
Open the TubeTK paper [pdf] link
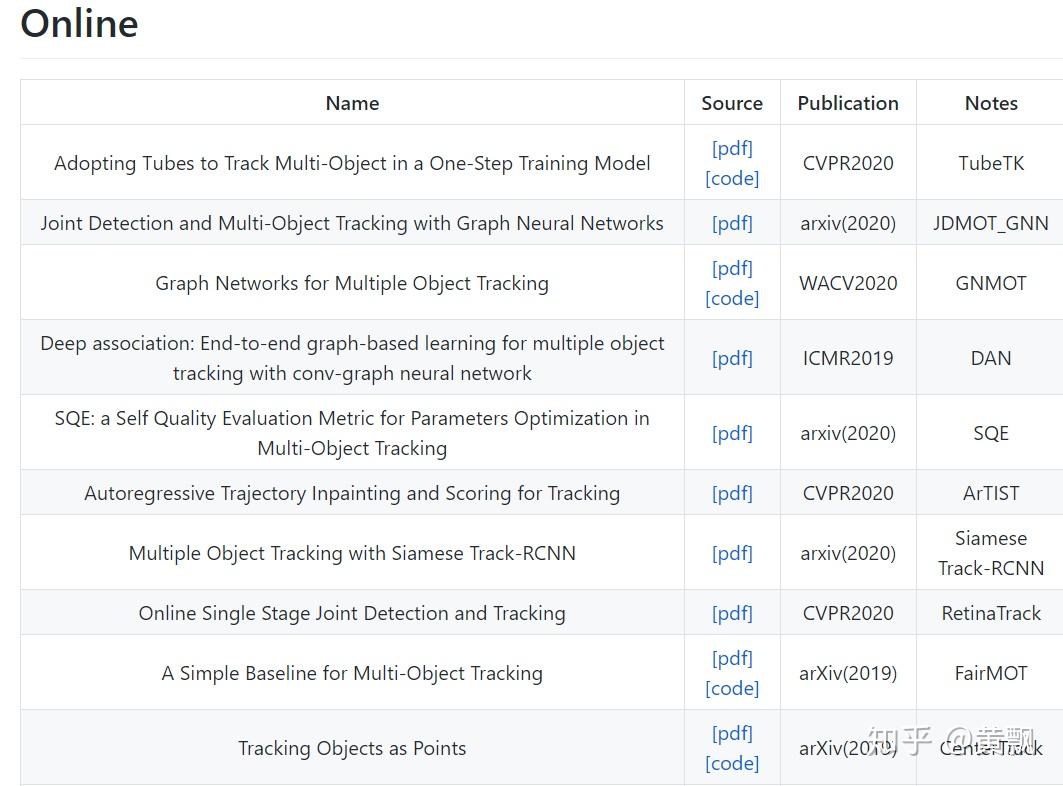coord(732,148)
